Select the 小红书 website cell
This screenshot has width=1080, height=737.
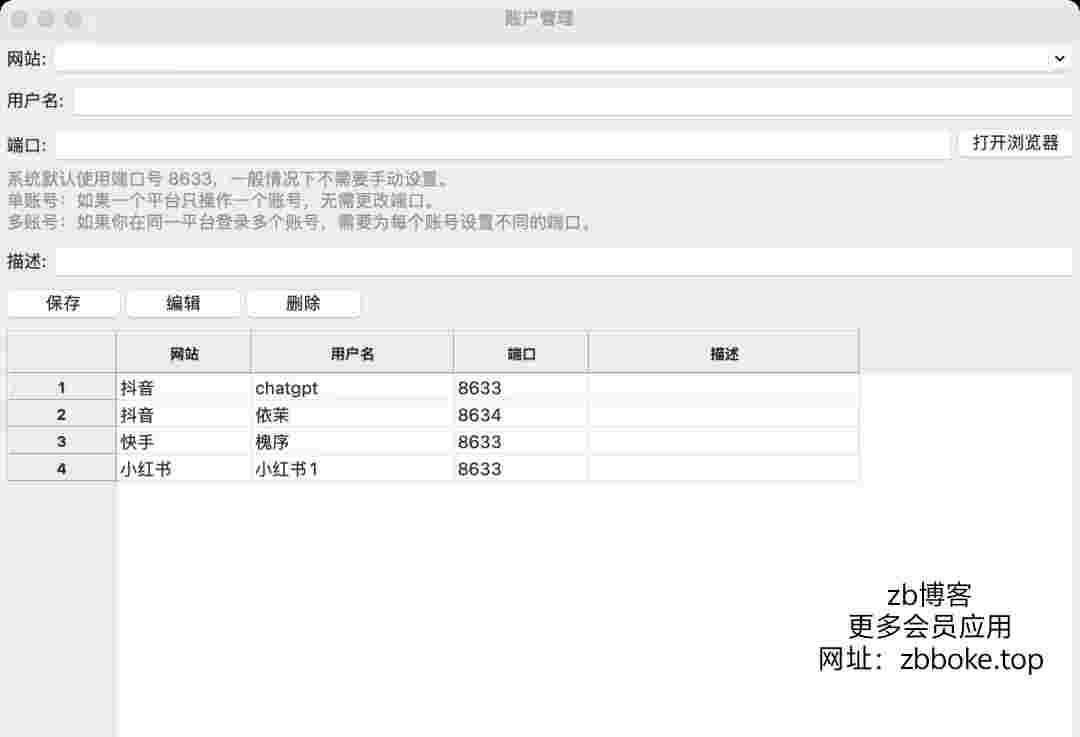point(184,469)
